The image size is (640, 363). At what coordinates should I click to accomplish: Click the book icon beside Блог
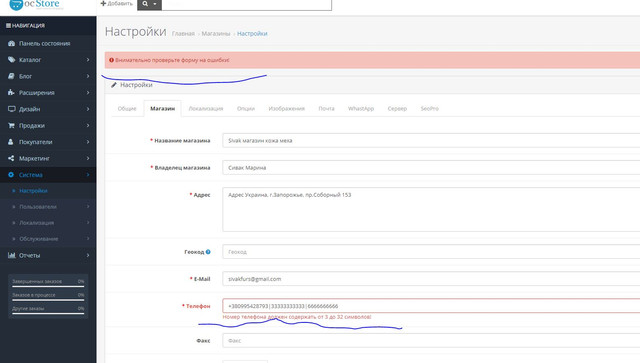(11, 76)
